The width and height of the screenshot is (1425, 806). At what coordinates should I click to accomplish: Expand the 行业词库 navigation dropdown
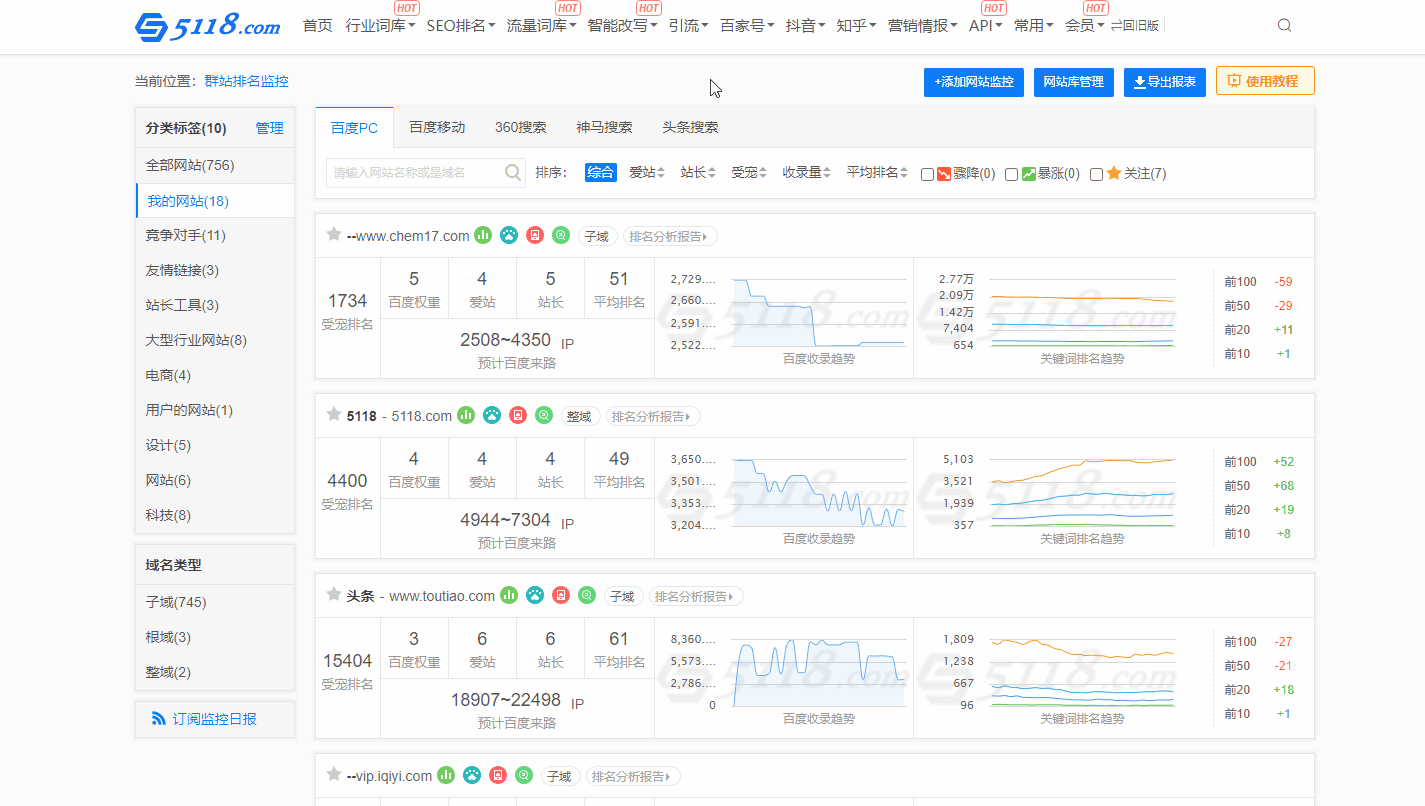pyautogui.click(x=381, y=26)
